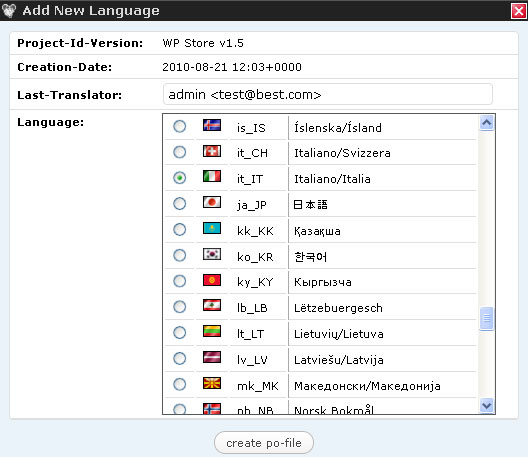Select the ja_JP radio button
The image size is (528, 457).
tap(179, 203)
